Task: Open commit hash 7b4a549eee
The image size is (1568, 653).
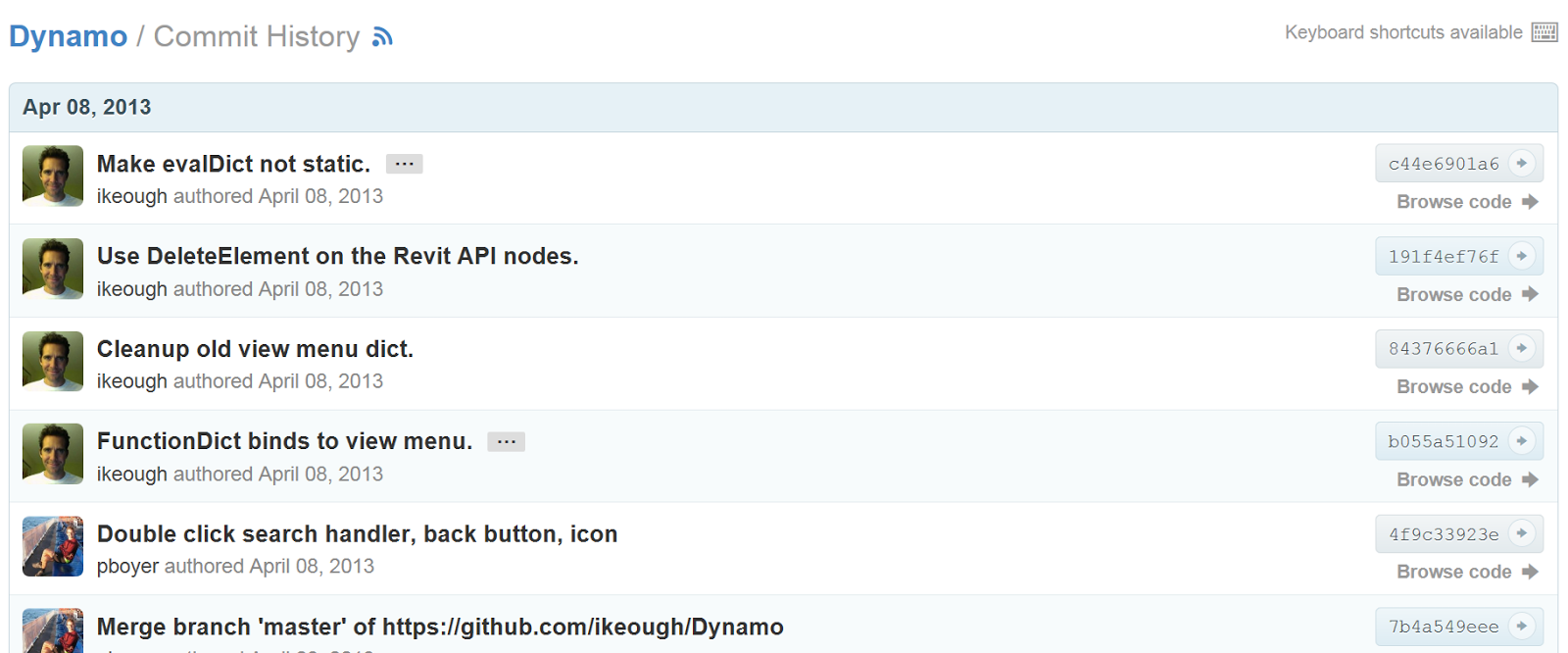Action: pos(1444,627)
